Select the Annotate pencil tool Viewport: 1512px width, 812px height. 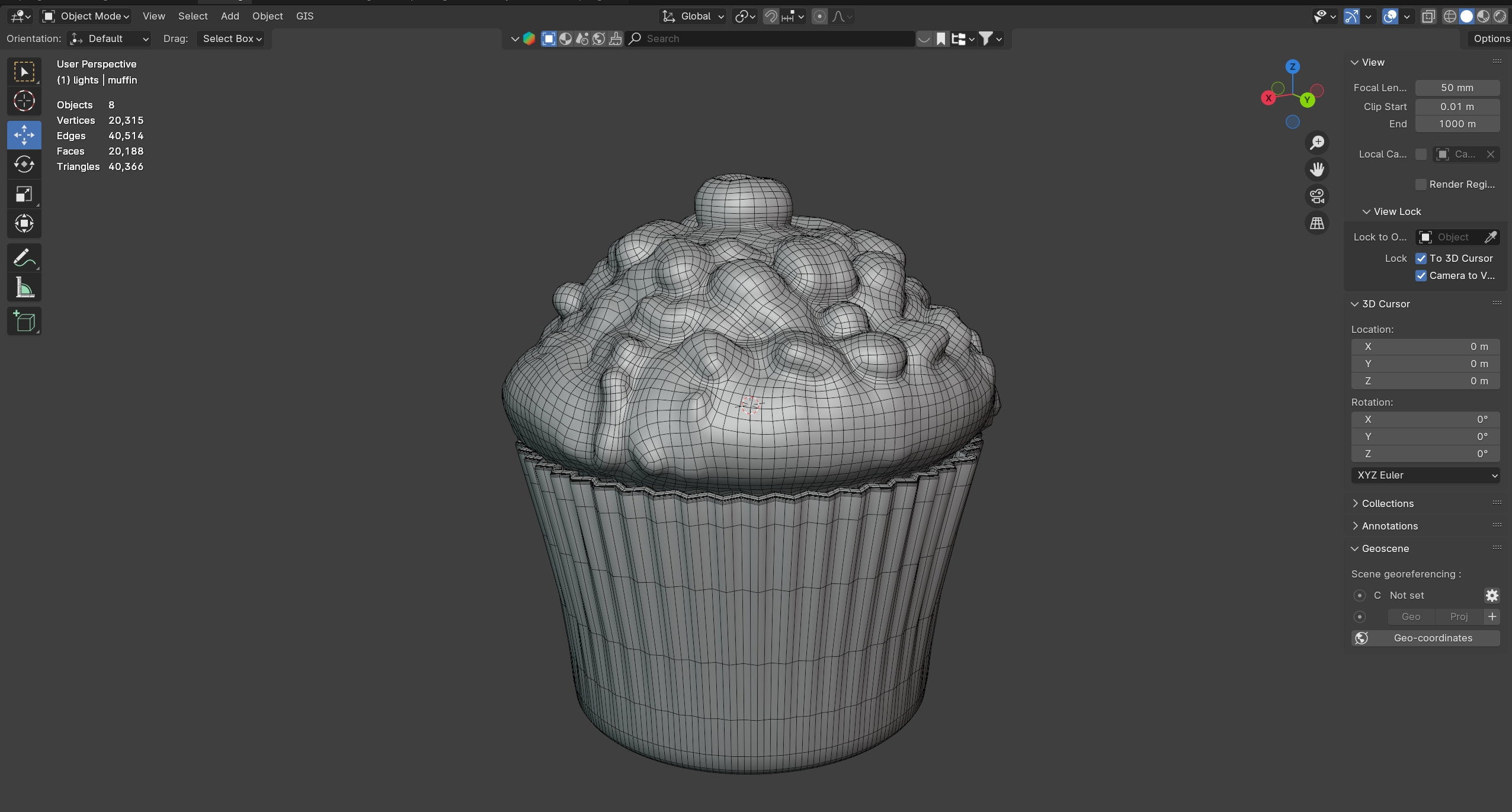(24, 258)
